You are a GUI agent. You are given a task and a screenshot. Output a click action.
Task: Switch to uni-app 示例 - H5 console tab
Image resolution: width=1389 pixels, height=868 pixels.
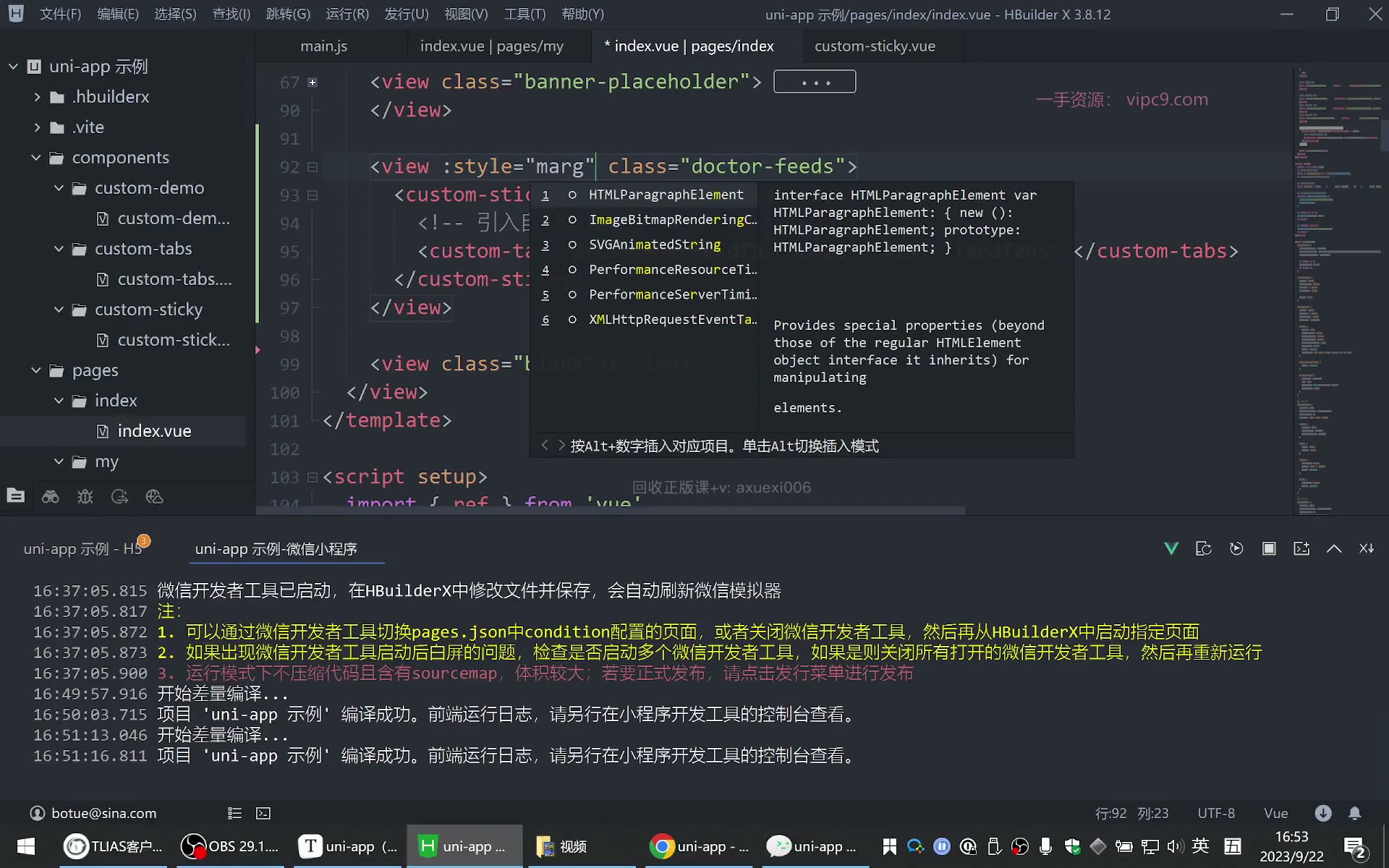tap(82, 549)
